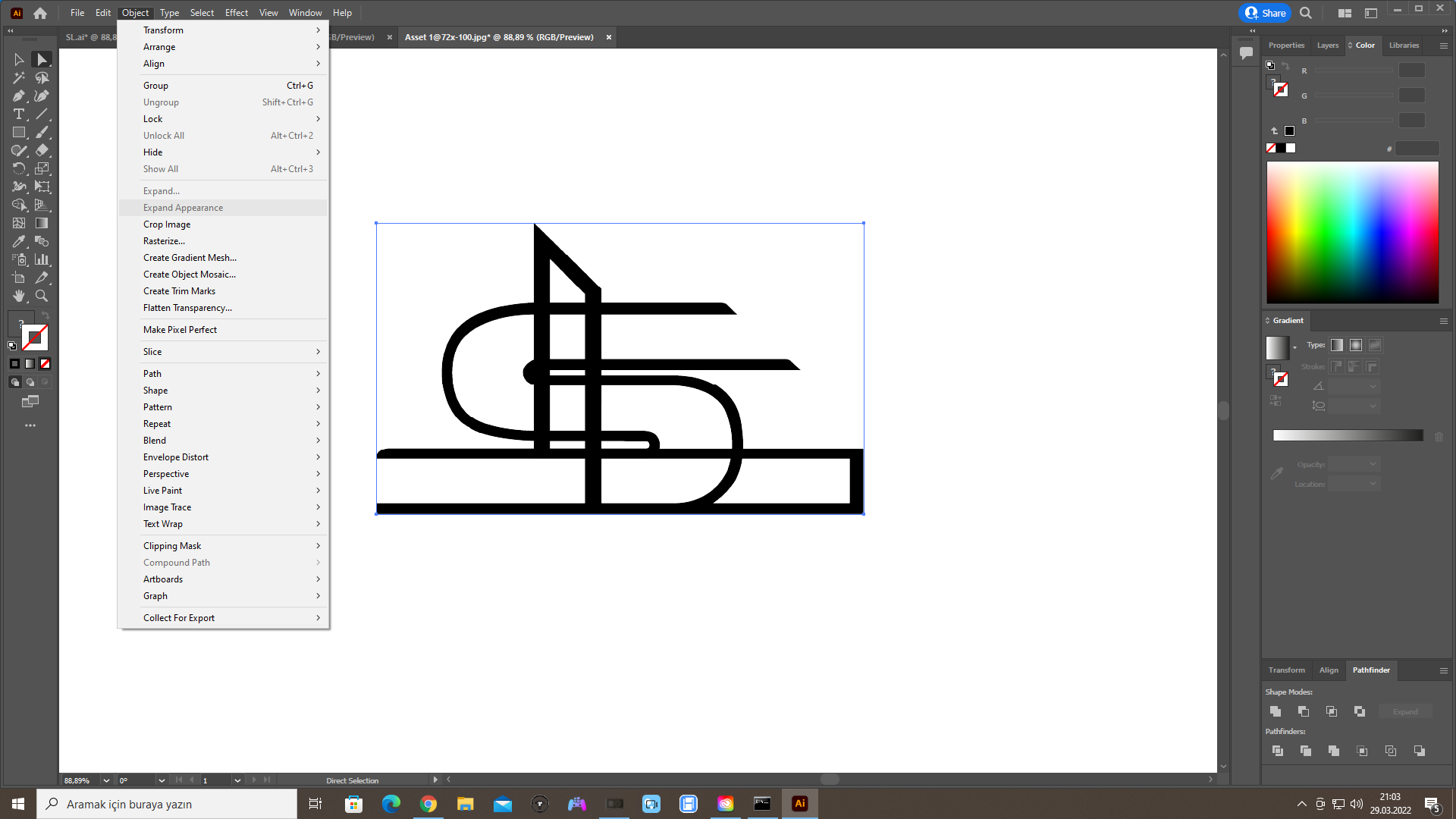Screen dimensions: 1456x819
Task: Click the Expand button in Pathfinder
Action: [x=1404, y=711]
